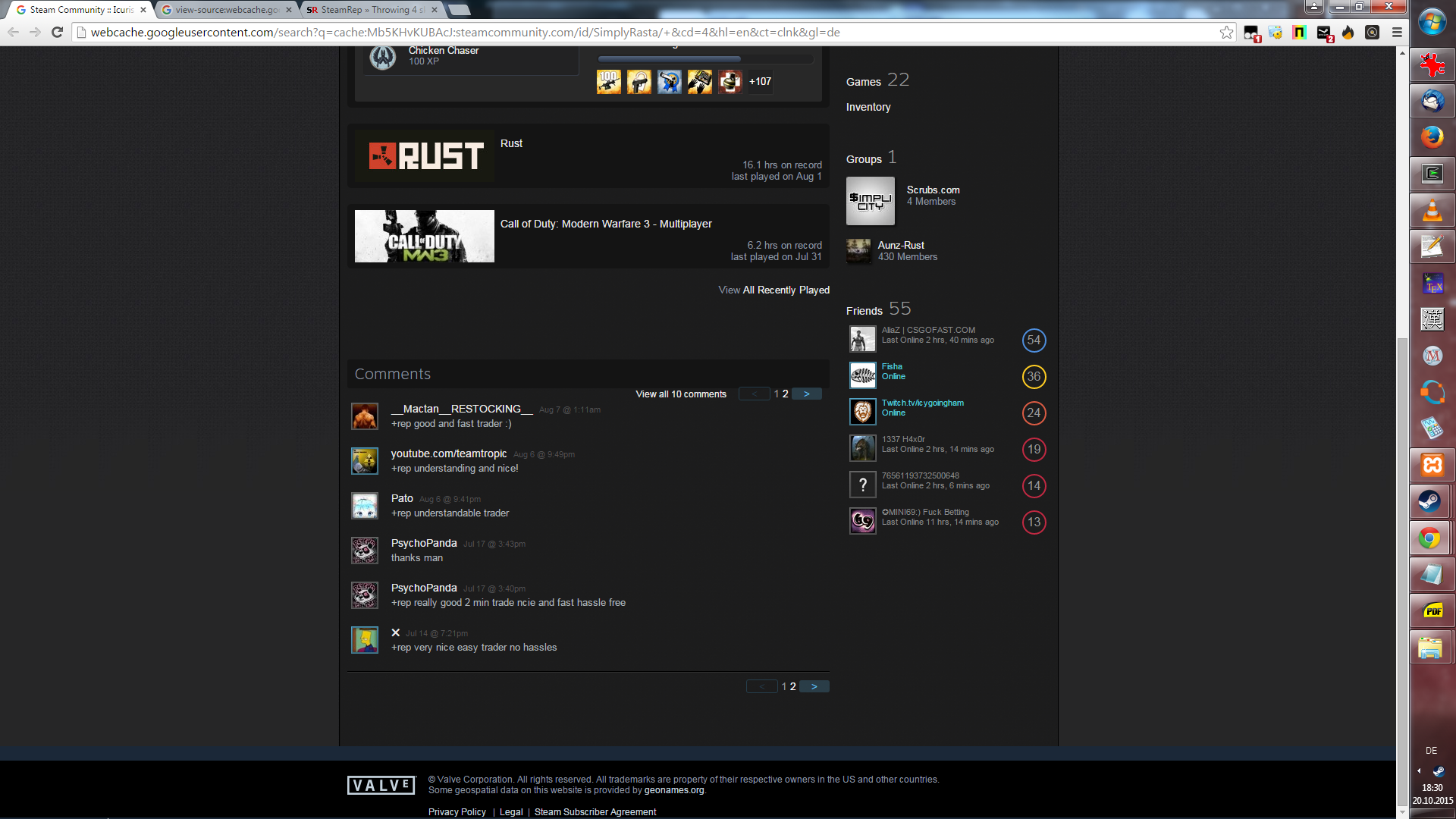
Task: Go to next comments page at top
Action: 807,394
